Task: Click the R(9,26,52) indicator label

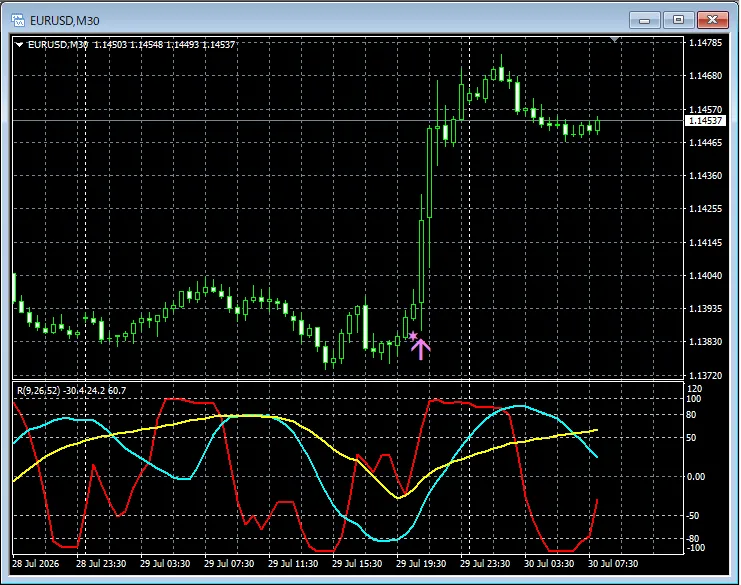Action: pyautogui.click(x=39, y=391)
